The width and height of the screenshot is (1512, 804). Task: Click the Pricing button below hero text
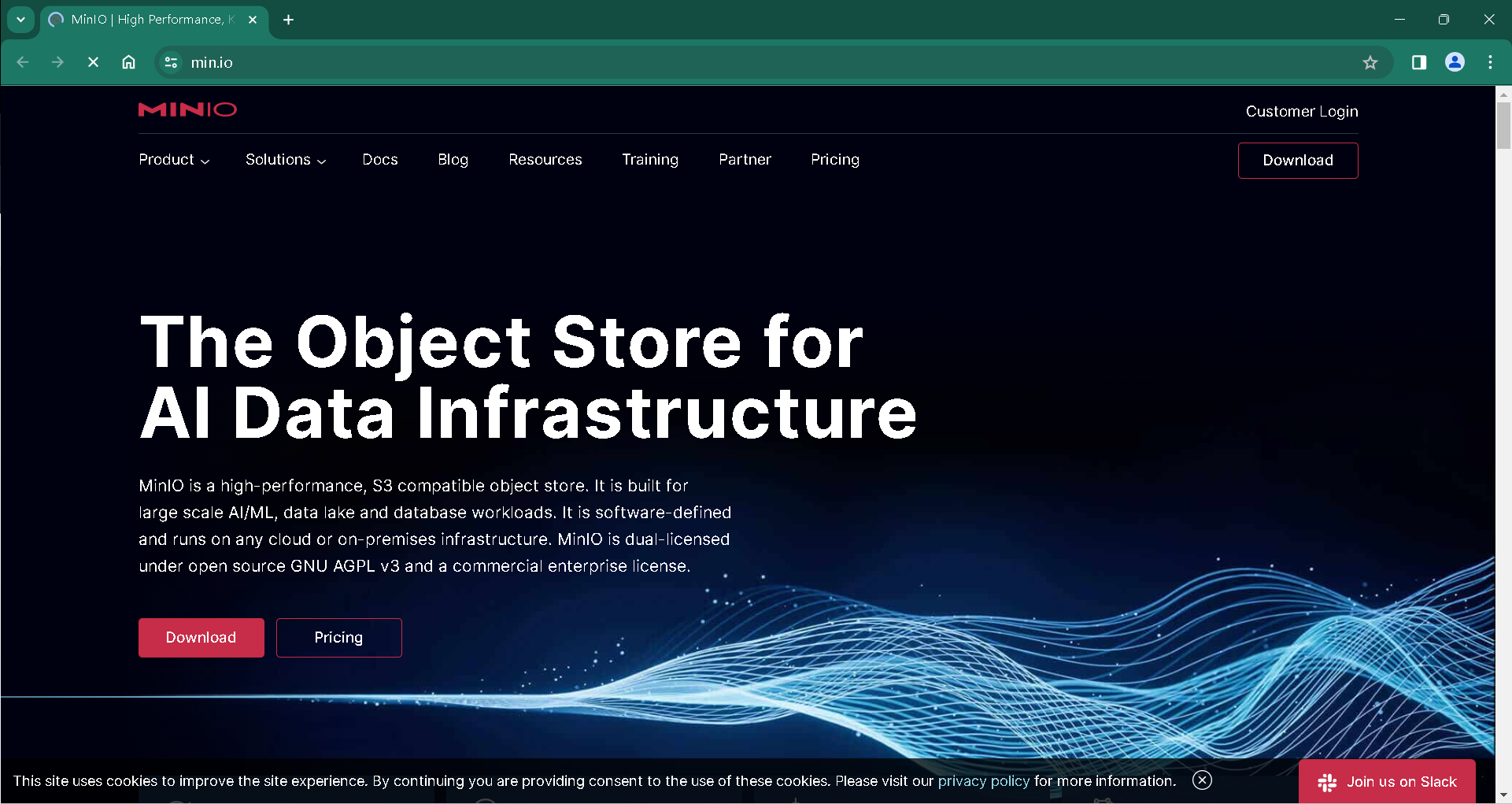339,638
